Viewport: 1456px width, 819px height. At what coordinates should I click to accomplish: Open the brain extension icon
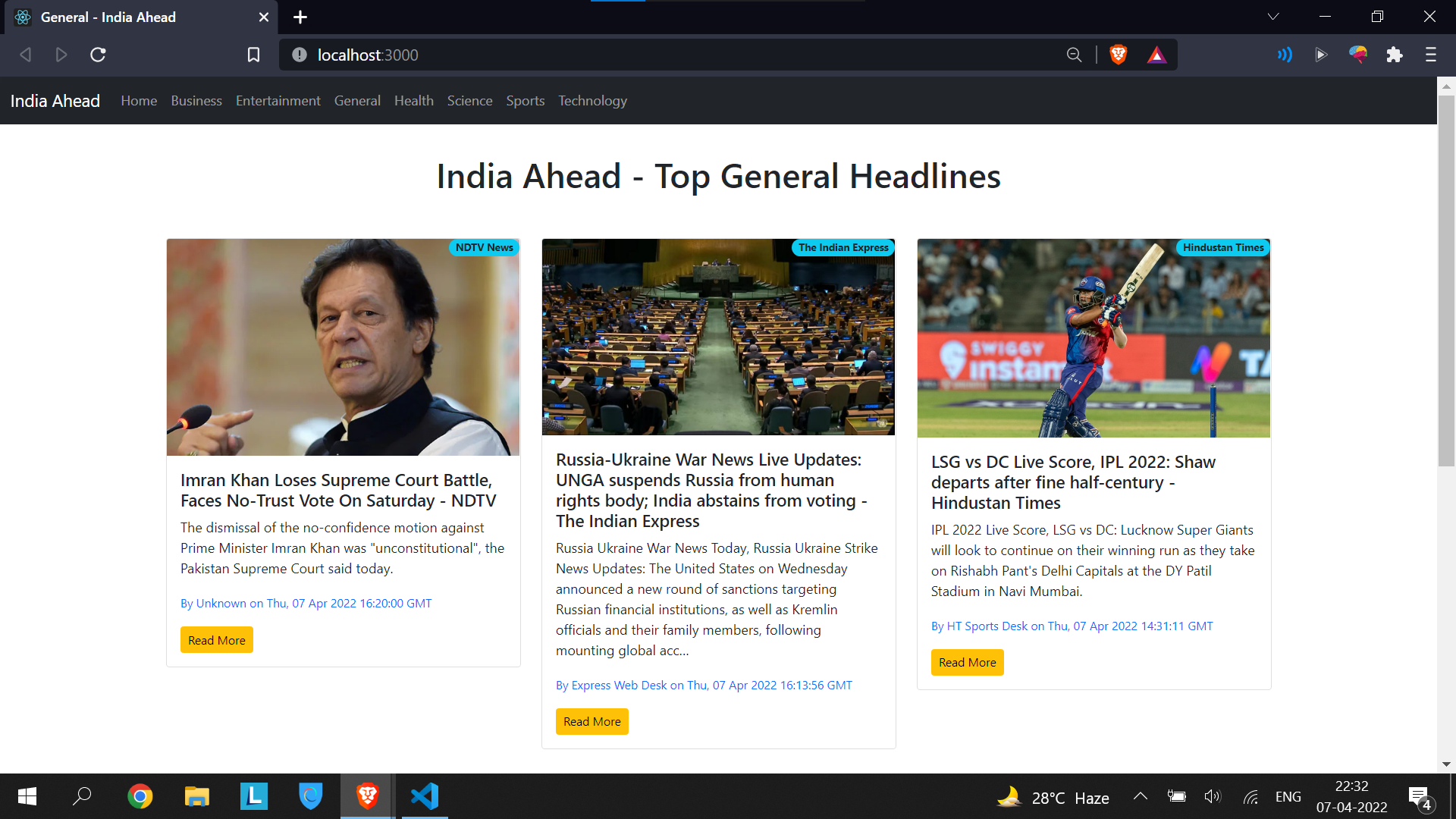1358,55
